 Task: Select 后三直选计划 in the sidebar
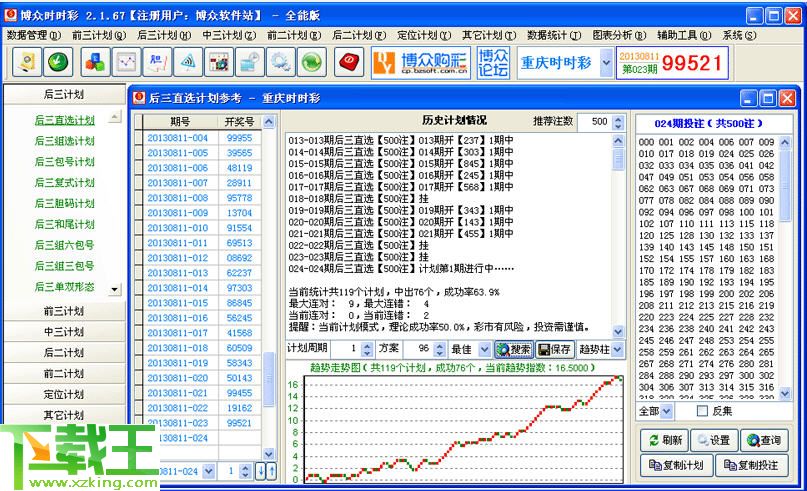coord(65,120)
